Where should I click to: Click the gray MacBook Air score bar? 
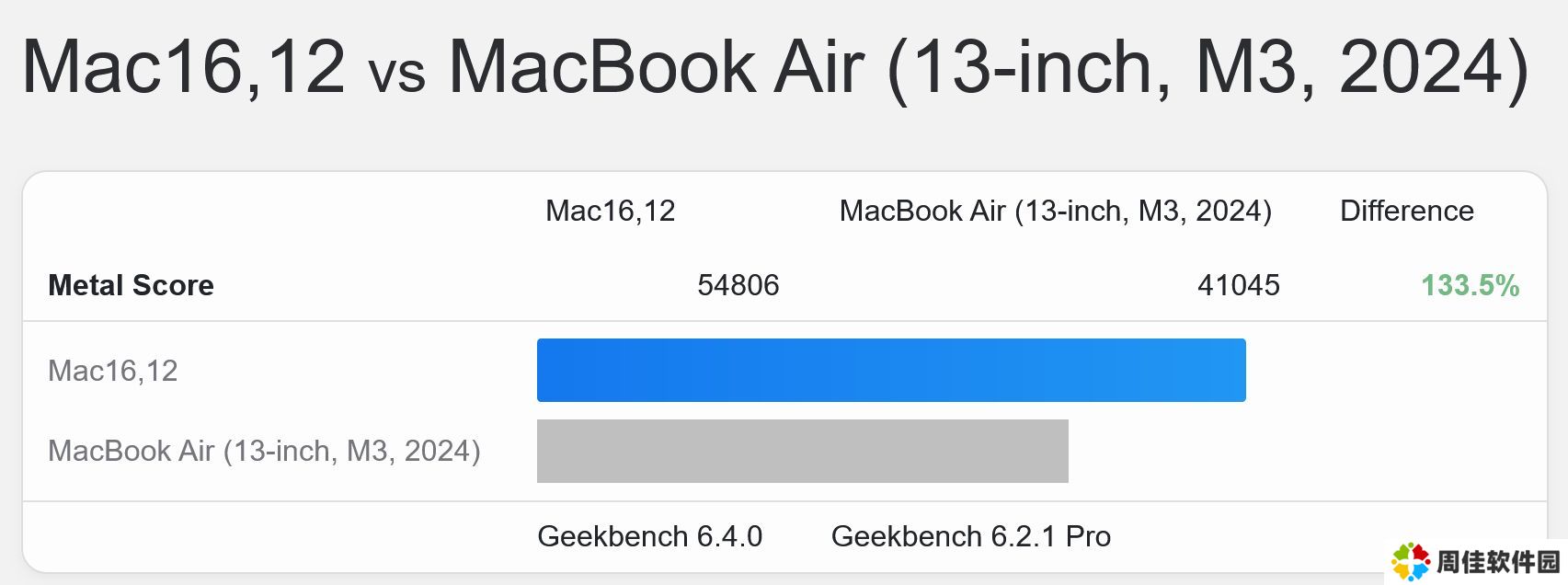point(803,451)
